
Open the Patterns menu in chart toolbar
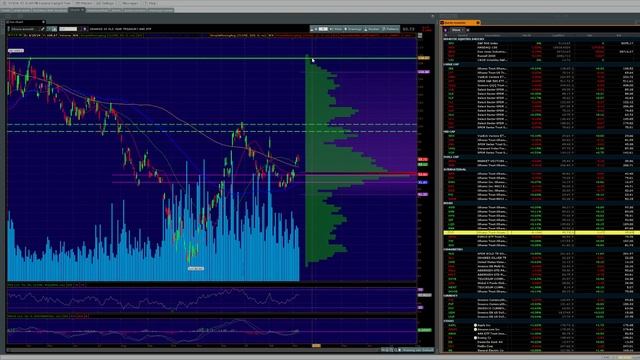[391, 29]
